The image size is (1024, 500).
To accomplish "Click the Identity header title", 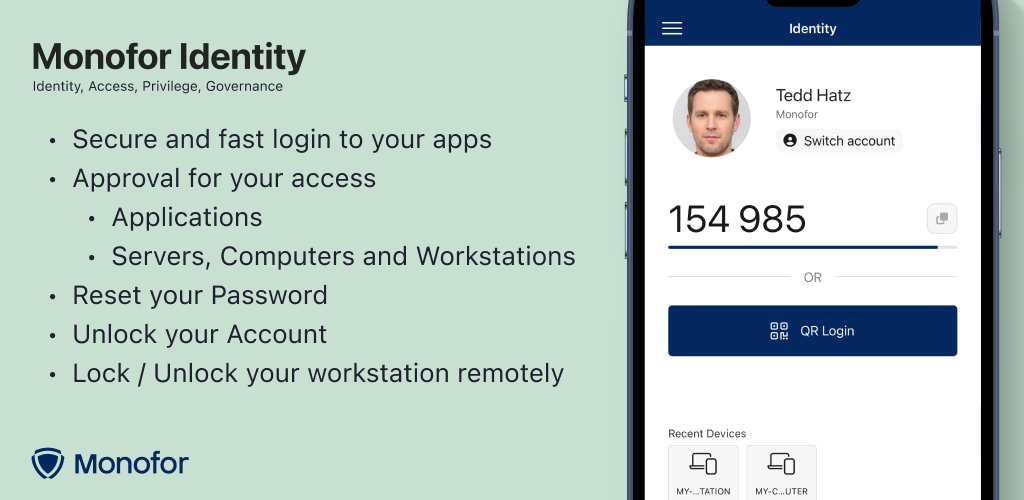I will pos(812,29).
